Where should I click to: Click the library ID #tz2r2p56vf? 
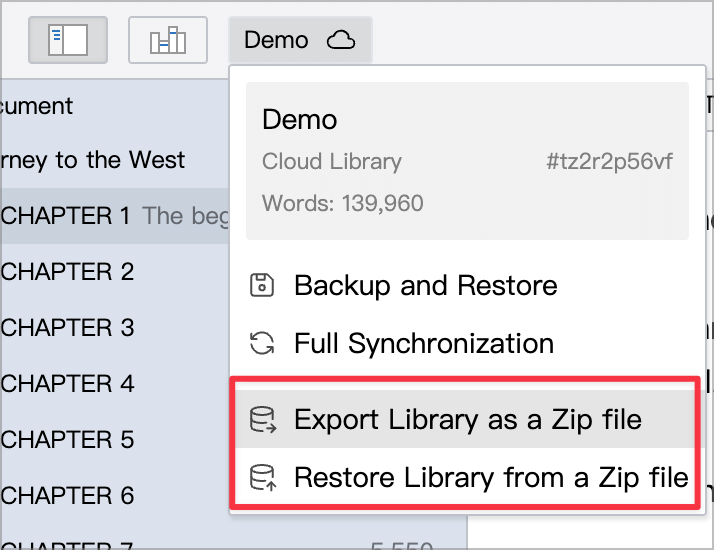[609, 161]
